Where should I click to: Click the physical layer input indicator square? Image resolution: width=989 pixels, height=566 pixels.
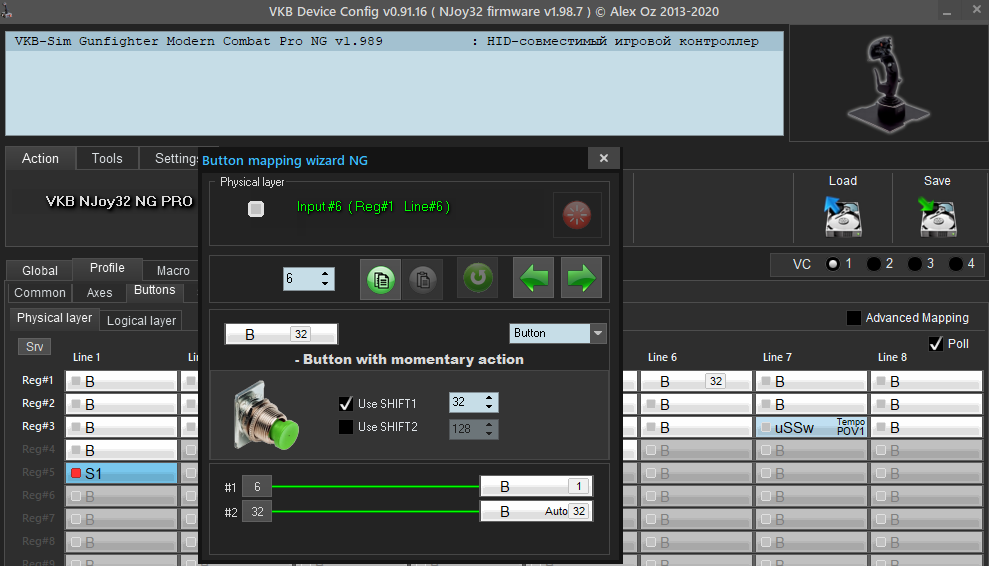tap(255, 209)
